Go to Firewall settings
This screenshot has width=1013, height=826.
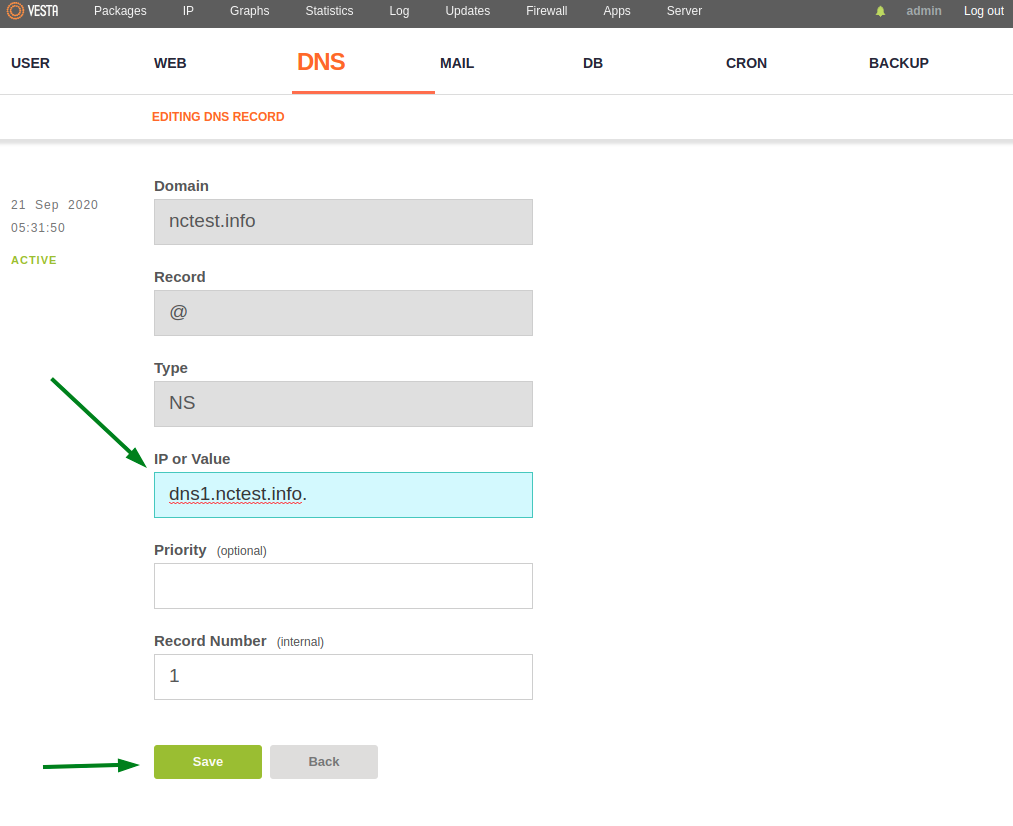point(547,11)
